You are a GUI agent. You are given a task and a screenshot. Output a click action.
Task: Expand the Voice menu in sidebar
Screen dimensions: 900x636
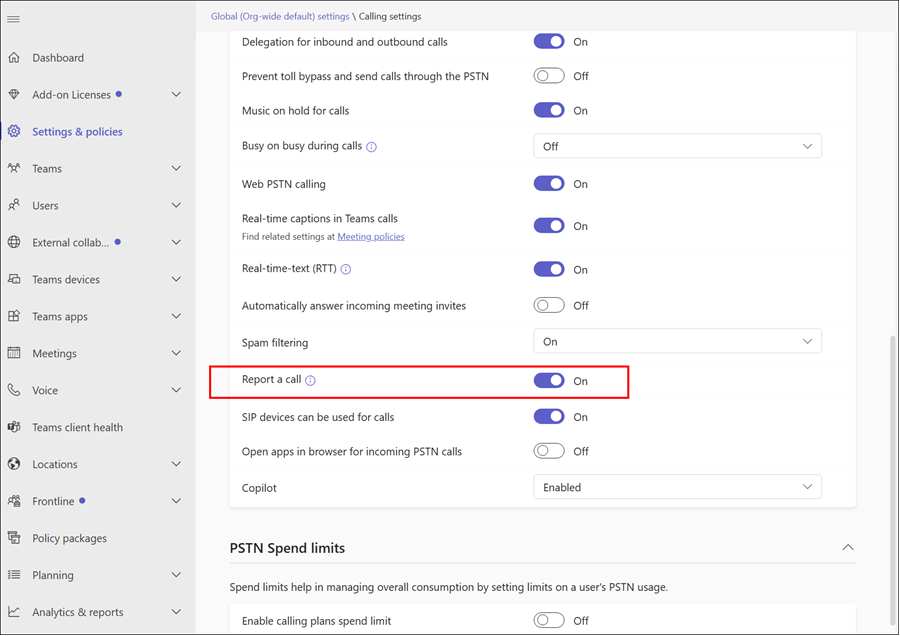pyautogui.click(x=176, y=391)
